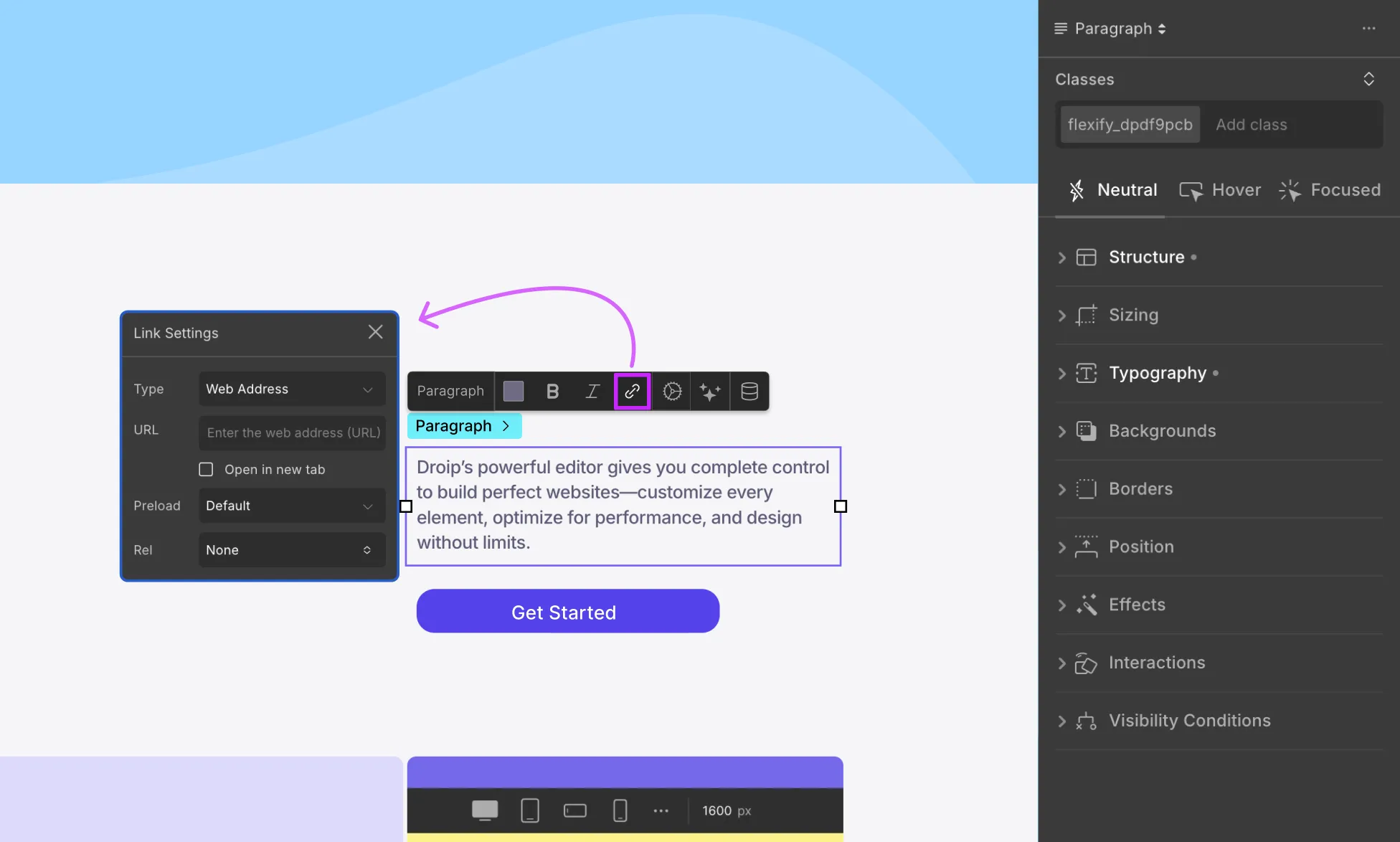Click the Effects magic wand icon

pos(1086,605)
